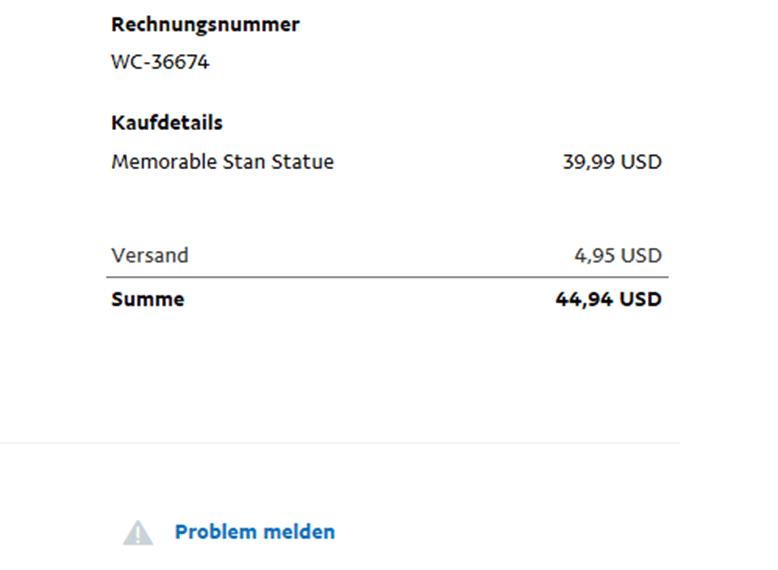Open the Problem melden link

pos(254,532)
